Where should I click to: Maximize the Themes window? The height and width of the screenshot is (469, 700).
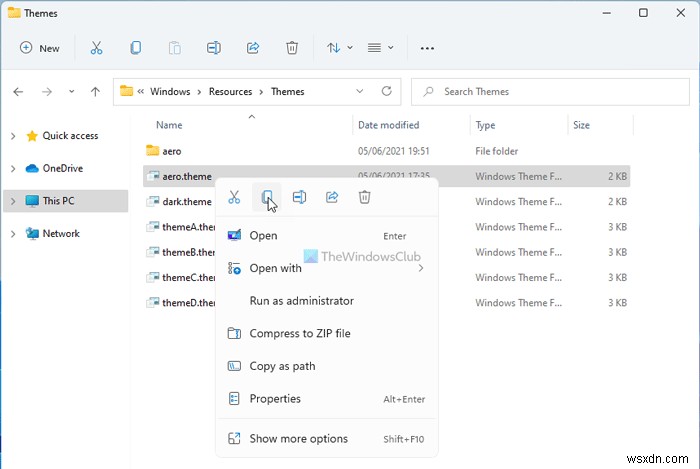point(643,13)
